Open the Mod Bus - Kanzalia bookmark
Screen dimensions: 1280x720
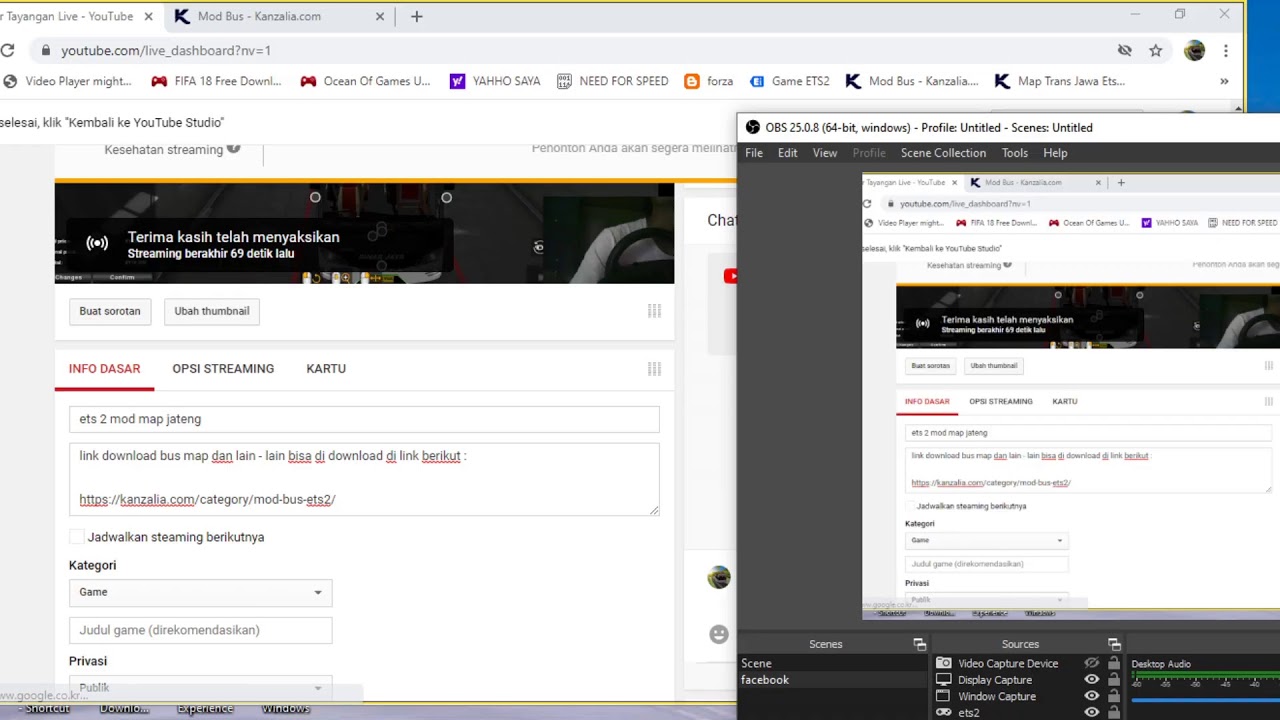tap(912, 81)
